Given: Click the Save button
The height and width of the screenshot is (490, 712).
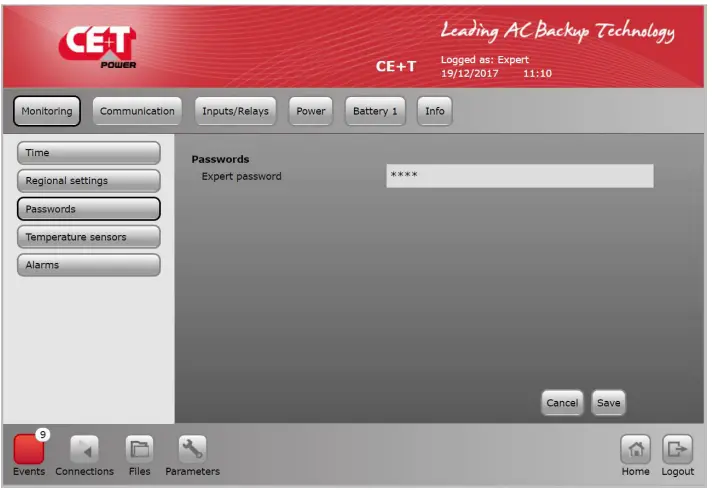Looking at the screenshot, I should point(608,403).
